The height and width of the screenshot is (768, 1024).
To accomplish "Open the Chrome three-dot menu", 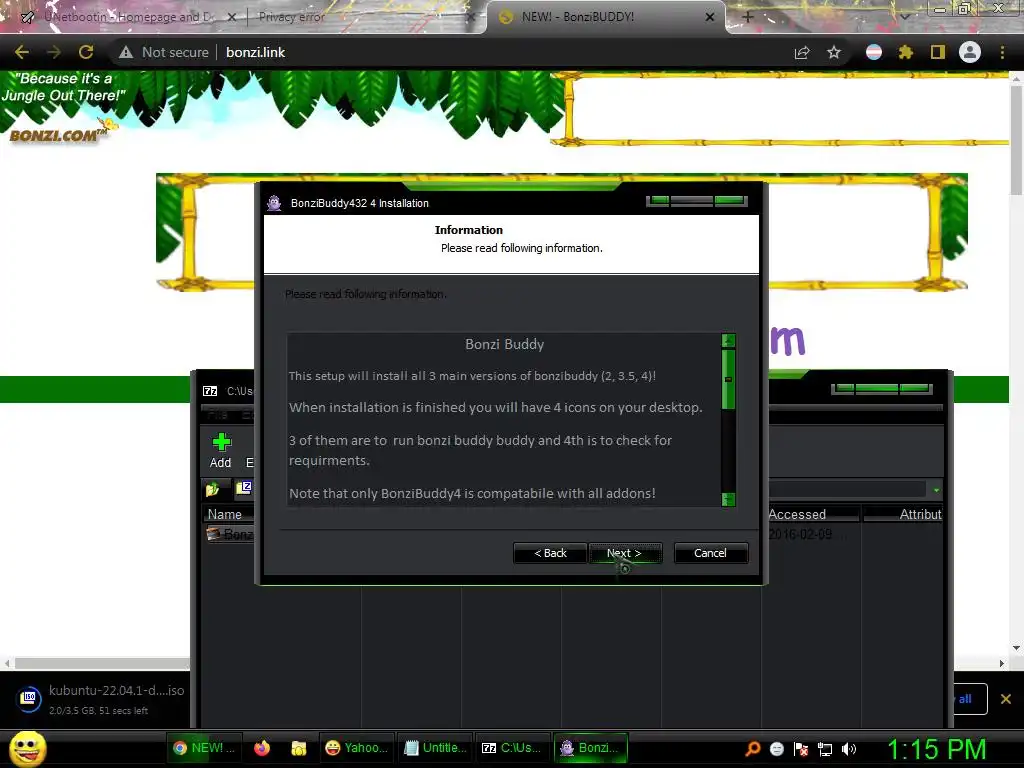I will 1002,52.
